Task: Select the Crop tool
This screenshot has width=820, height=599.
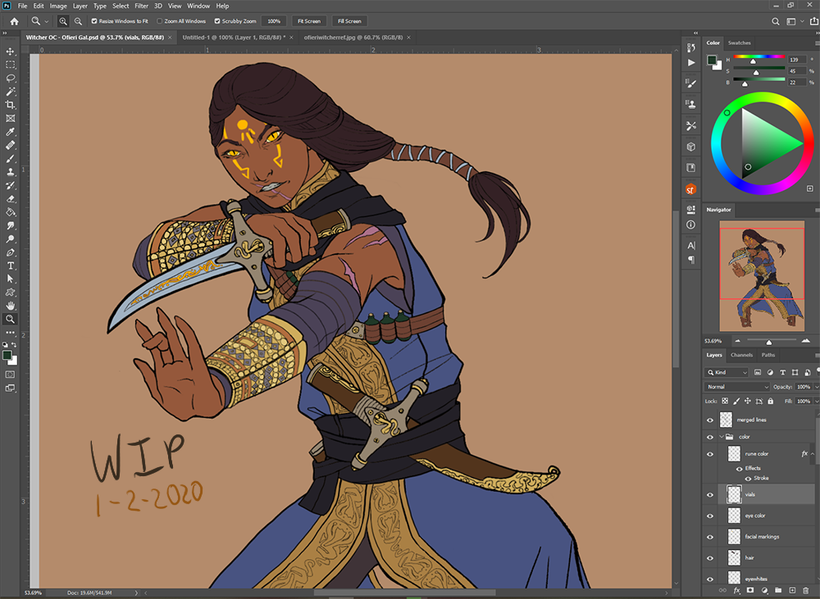Action: (10, 105)
